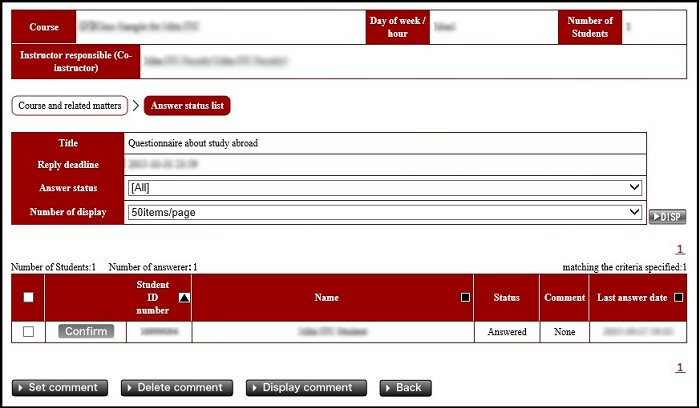Expand the Number of display dropdown
Image resolution: width=700 pixels, height=408 pixels.
[385, 212]
